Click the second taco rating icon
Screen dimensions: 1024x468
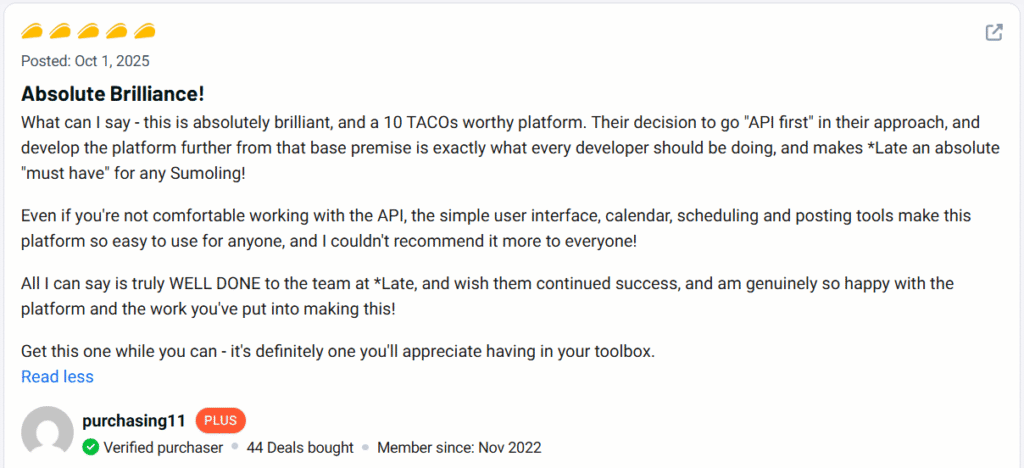[x=60, y=32]
